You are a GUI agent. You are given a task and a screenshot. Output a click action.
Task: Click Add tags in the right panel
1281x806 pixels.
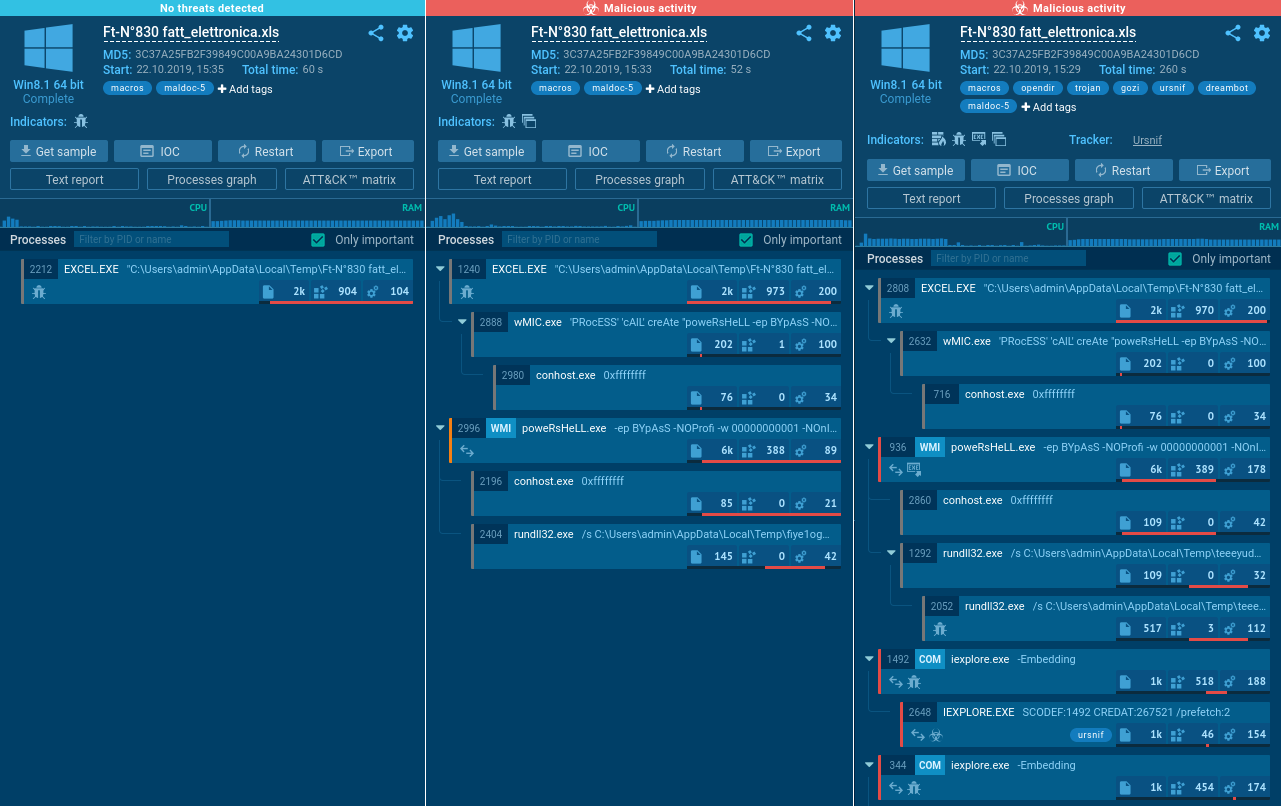point(1049,107)
